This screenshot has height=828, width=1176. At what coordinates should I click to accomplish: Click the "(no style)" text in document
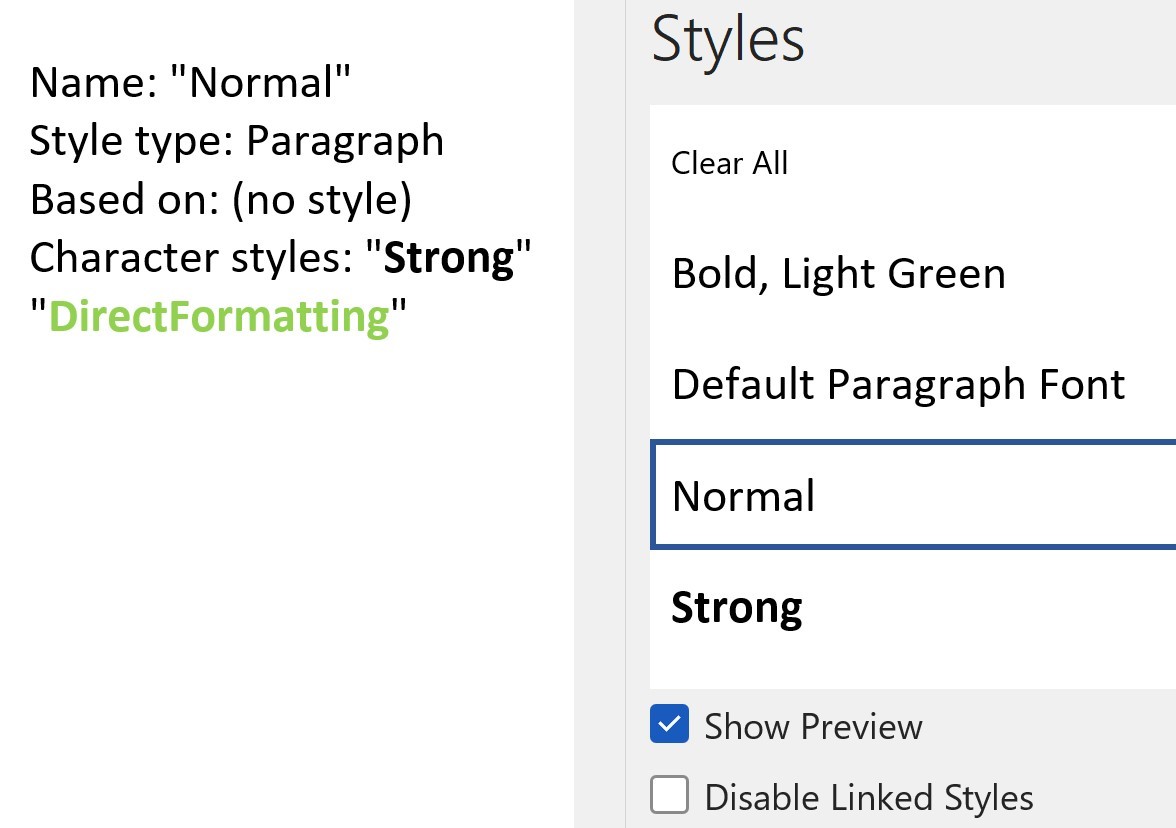pyautogui.click(x=321, y=199)
